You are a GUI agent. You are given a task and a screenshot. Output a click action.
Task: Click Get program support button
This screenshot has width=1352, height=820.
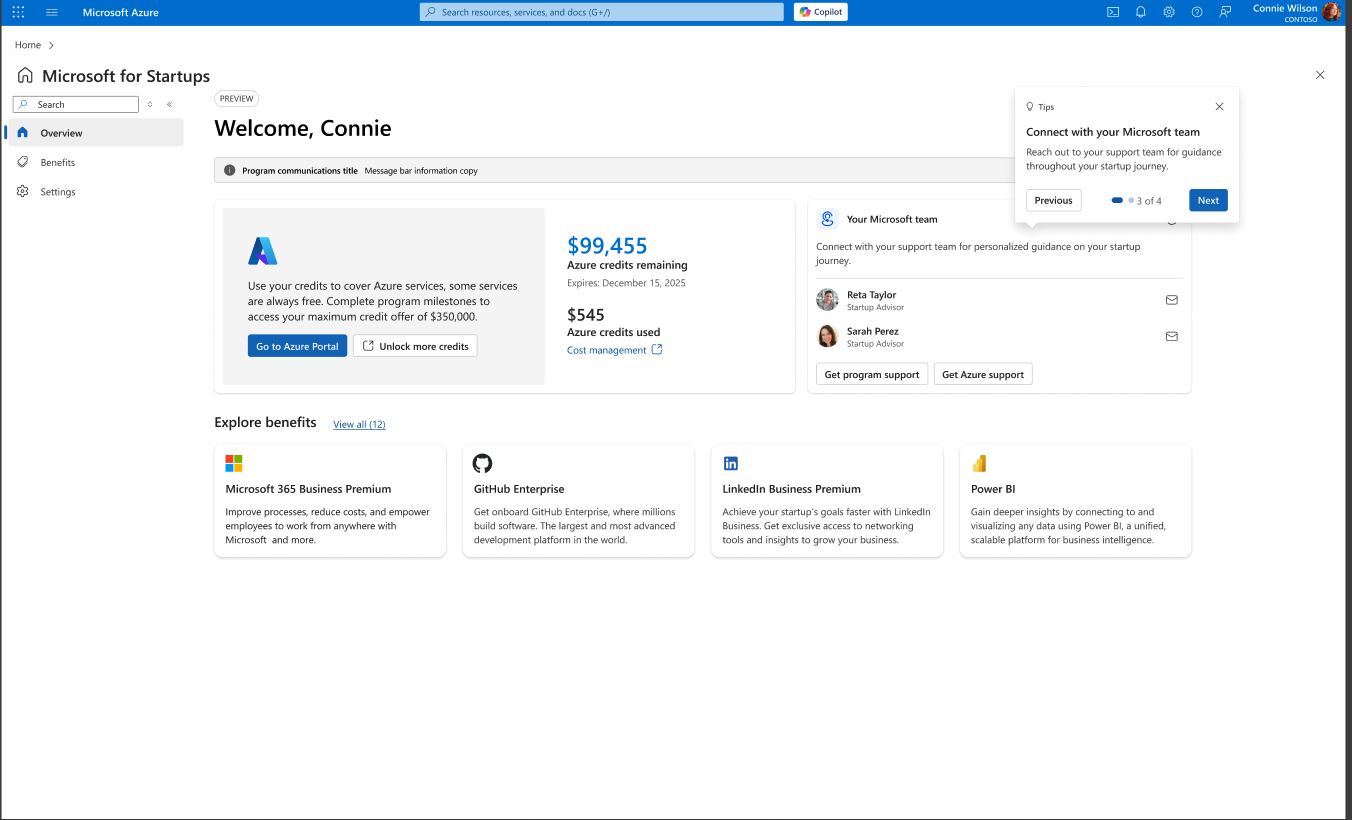(x=872, y=374)
